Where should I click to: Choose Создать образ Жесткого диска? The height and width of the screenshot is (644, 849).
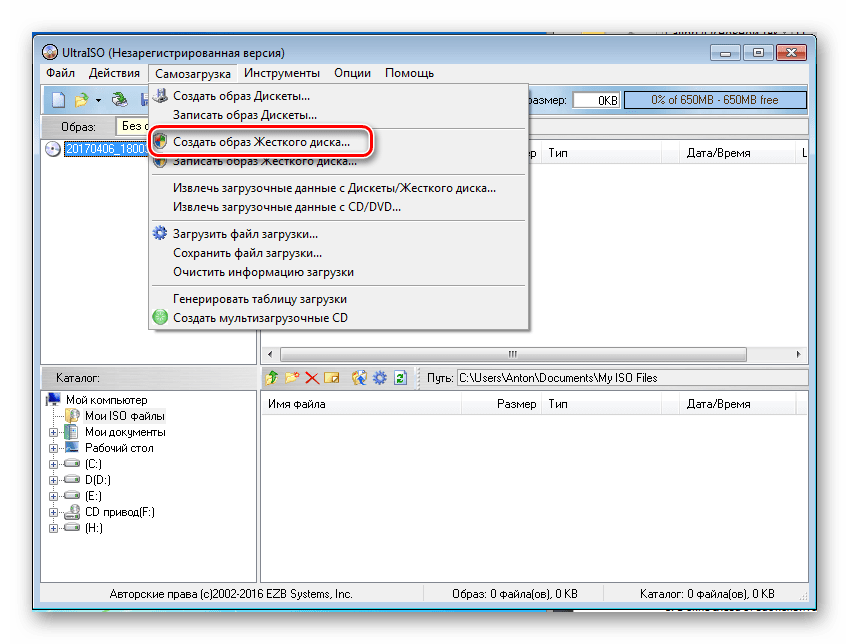(x=338, y=142)
